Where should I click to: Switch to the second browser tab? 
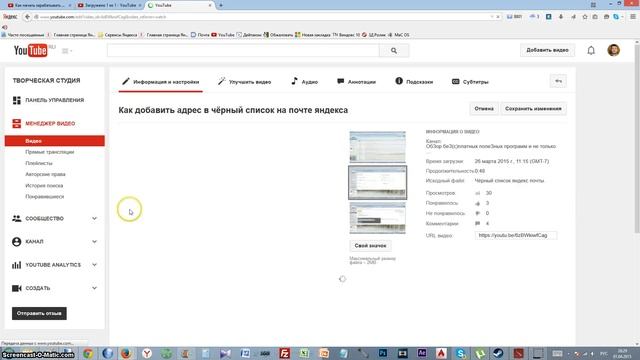109,5
